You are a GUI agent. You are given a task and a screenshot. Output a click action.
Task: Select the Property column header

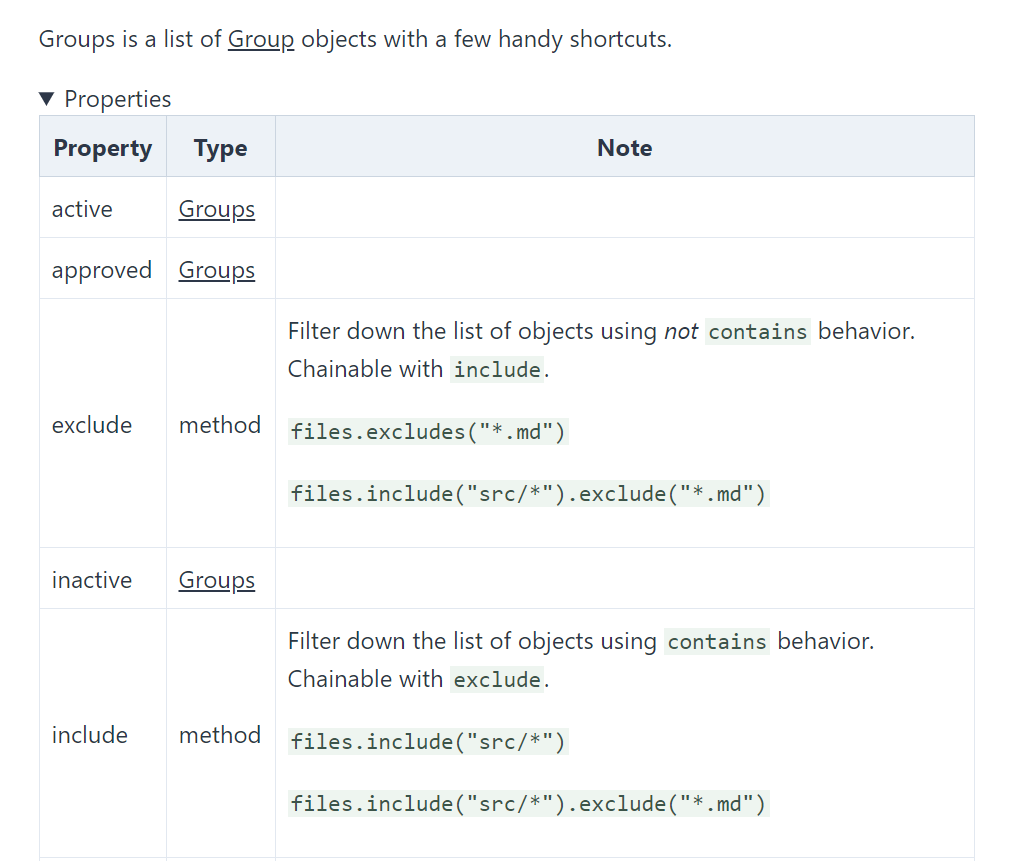tap(102, 147)
